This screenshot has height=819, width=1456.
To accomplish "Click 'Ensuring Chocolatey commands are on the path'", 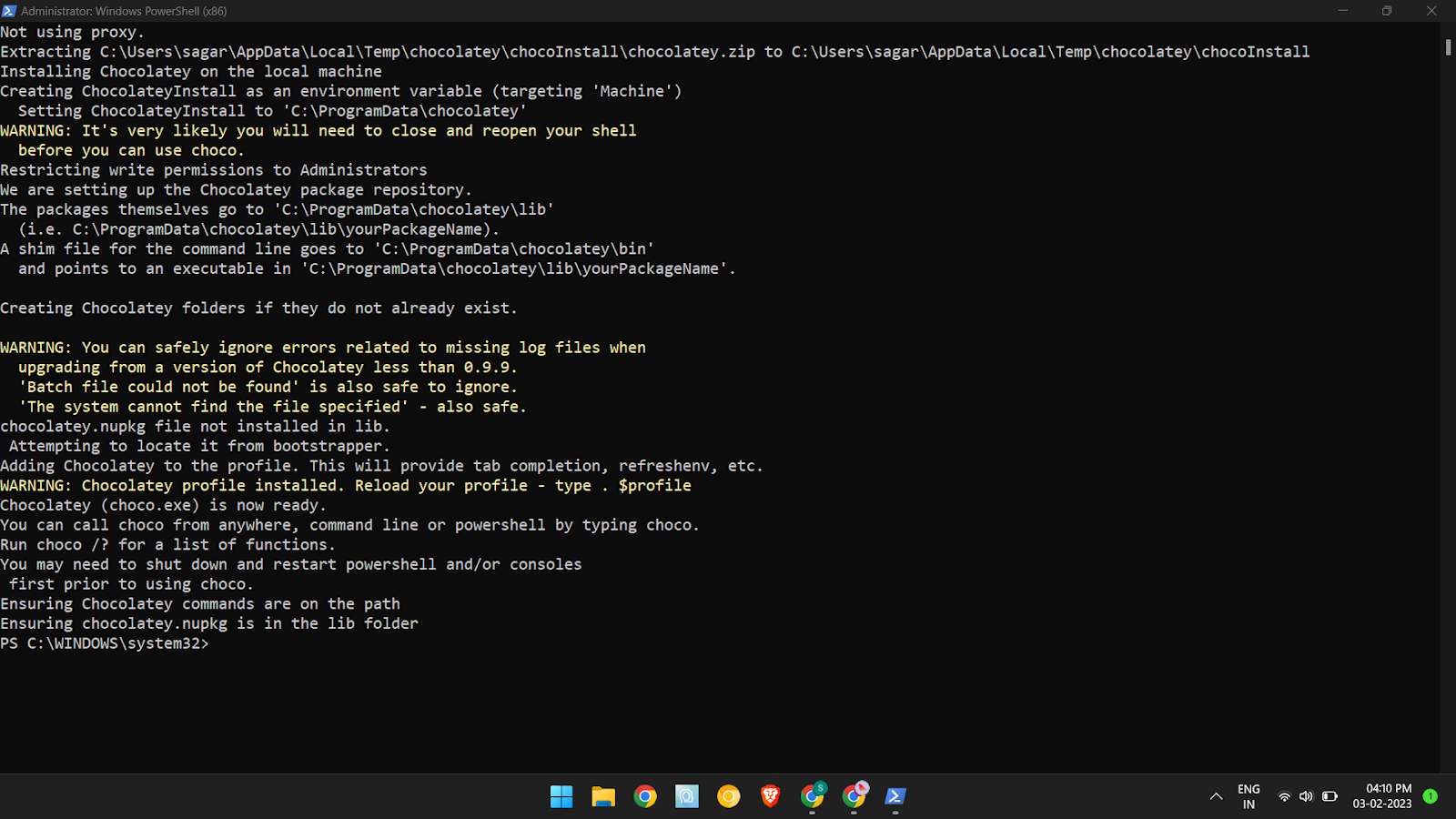I will click(200, 603).
